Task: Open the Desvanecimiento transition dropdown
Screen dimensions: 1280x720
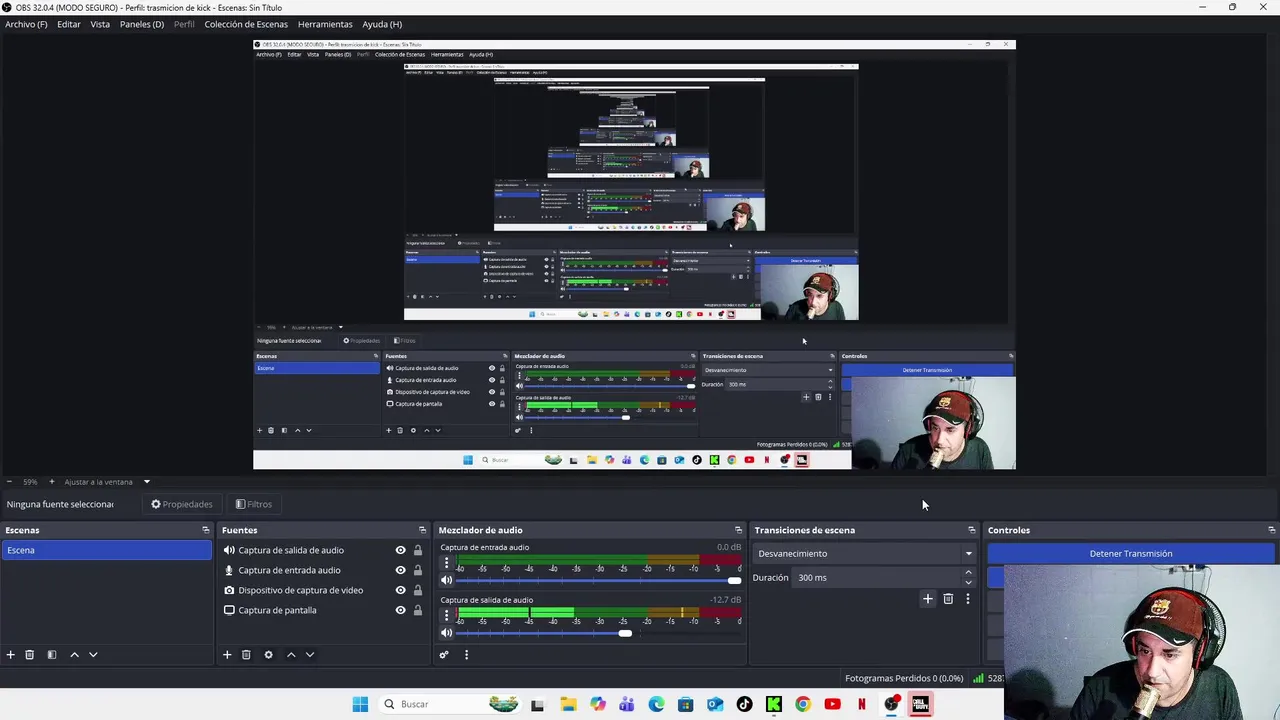Action: tap(865, 554)
